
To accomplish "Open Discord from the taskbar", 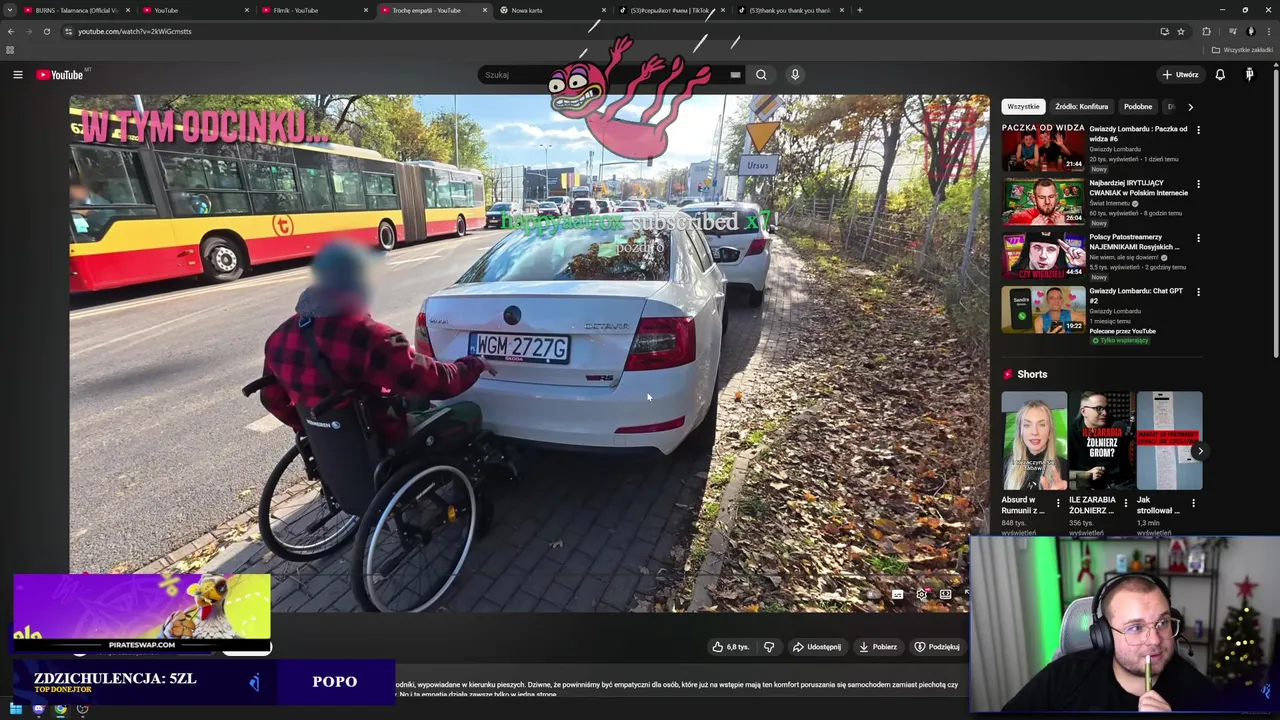I will [x=38, y=709].
